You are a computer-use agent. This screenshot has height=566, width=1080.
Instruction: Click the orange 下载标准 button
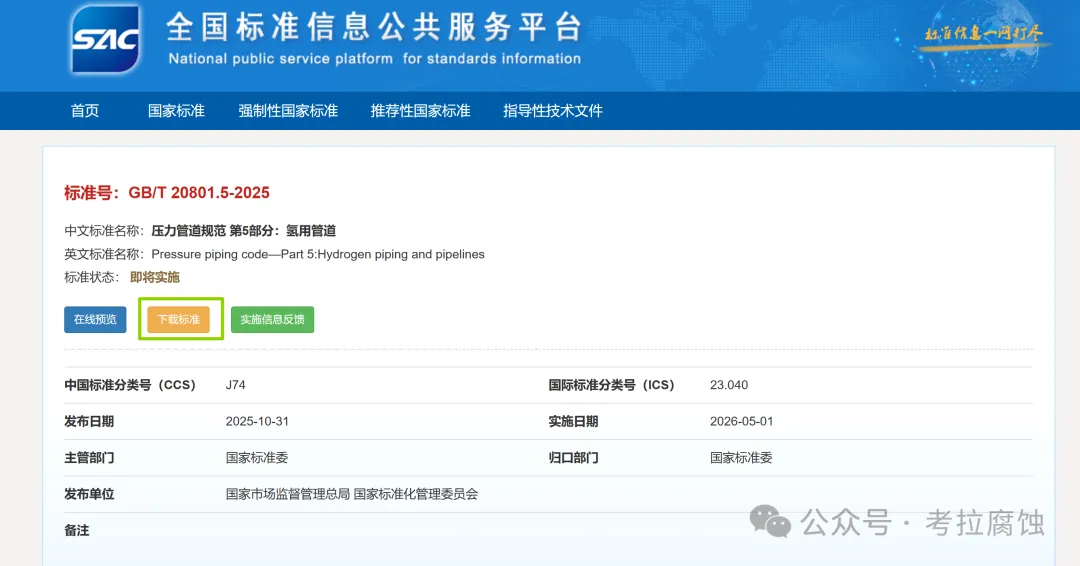coord(178,320)
